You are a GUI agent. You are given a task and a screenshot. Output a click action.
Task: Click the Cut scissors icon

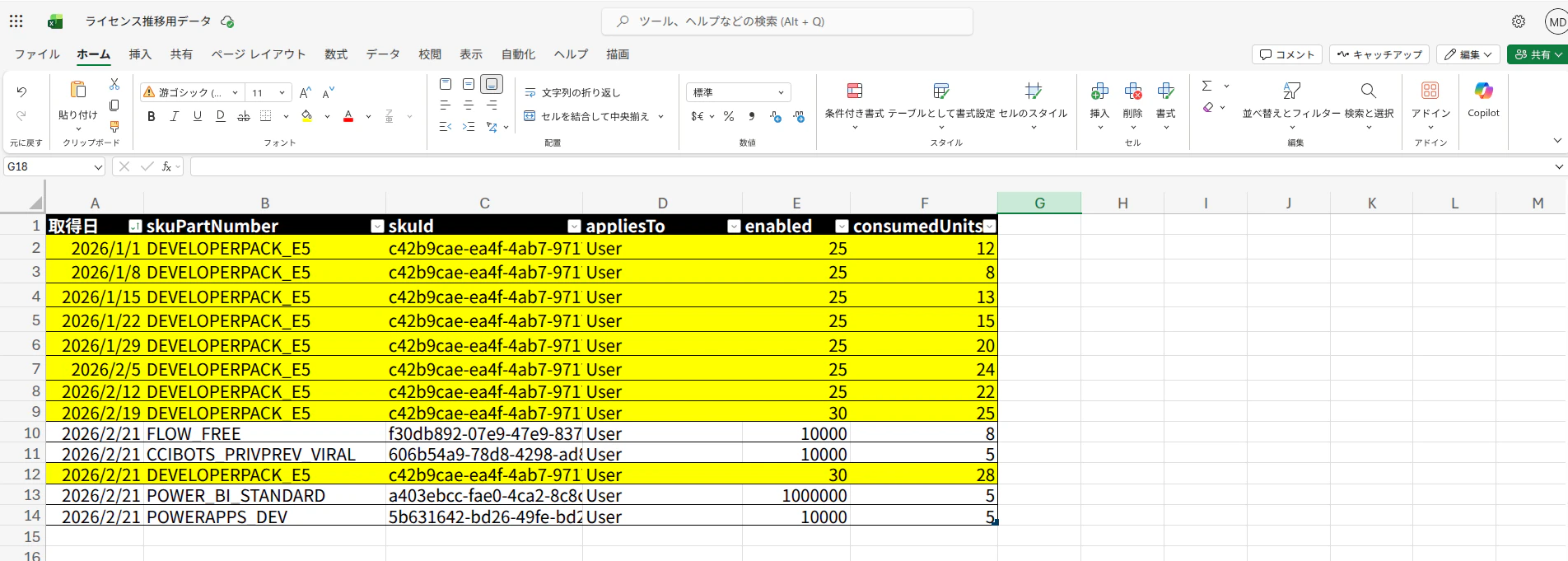pyautogui.click(x=114, y=84)
